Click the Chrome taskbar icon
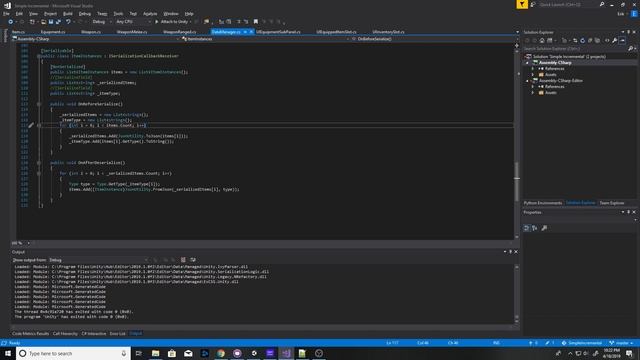The image size is (640, 360). 221,353
